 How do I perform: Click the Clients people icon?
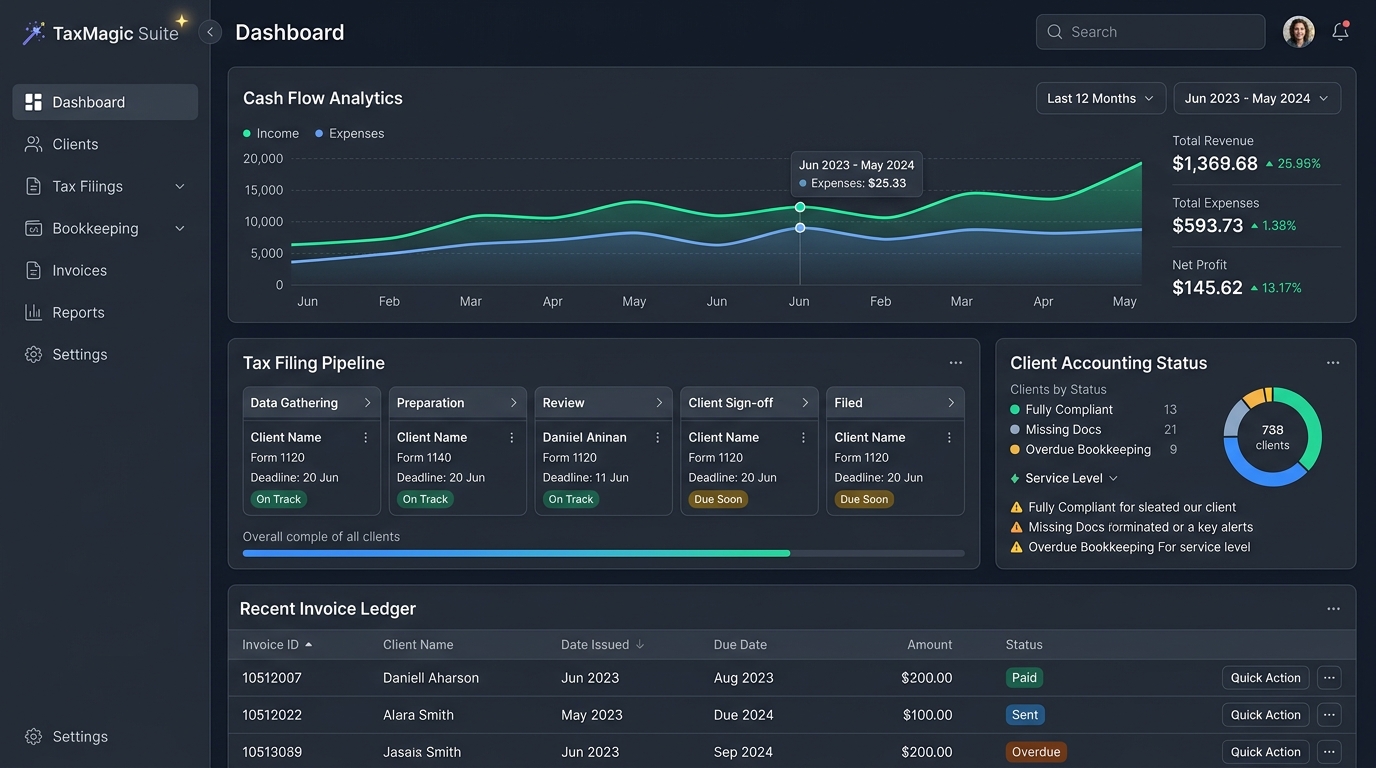(33, 144)
